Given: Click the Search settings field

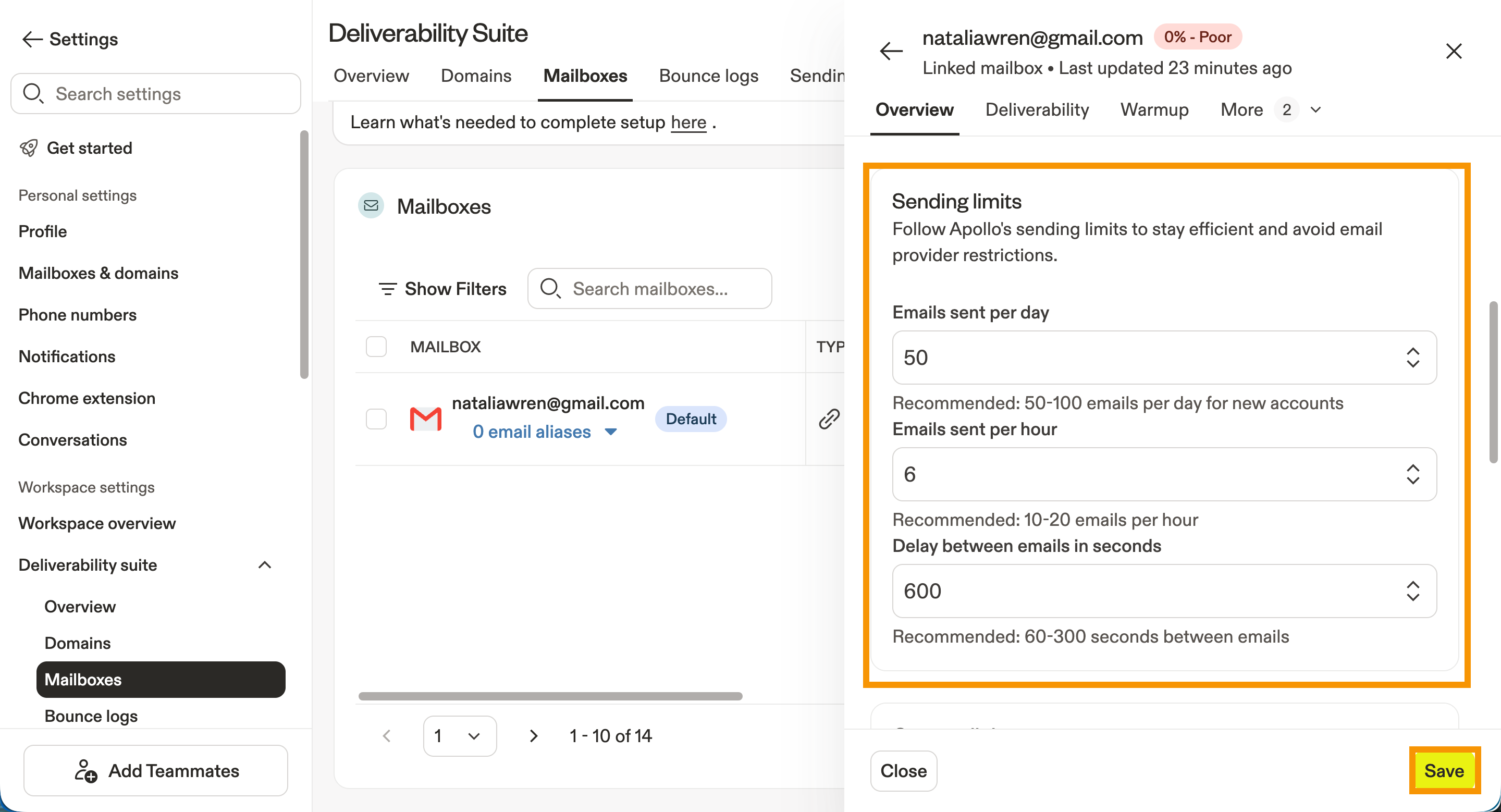Looking at the screenshot, I should click(156, 93).
